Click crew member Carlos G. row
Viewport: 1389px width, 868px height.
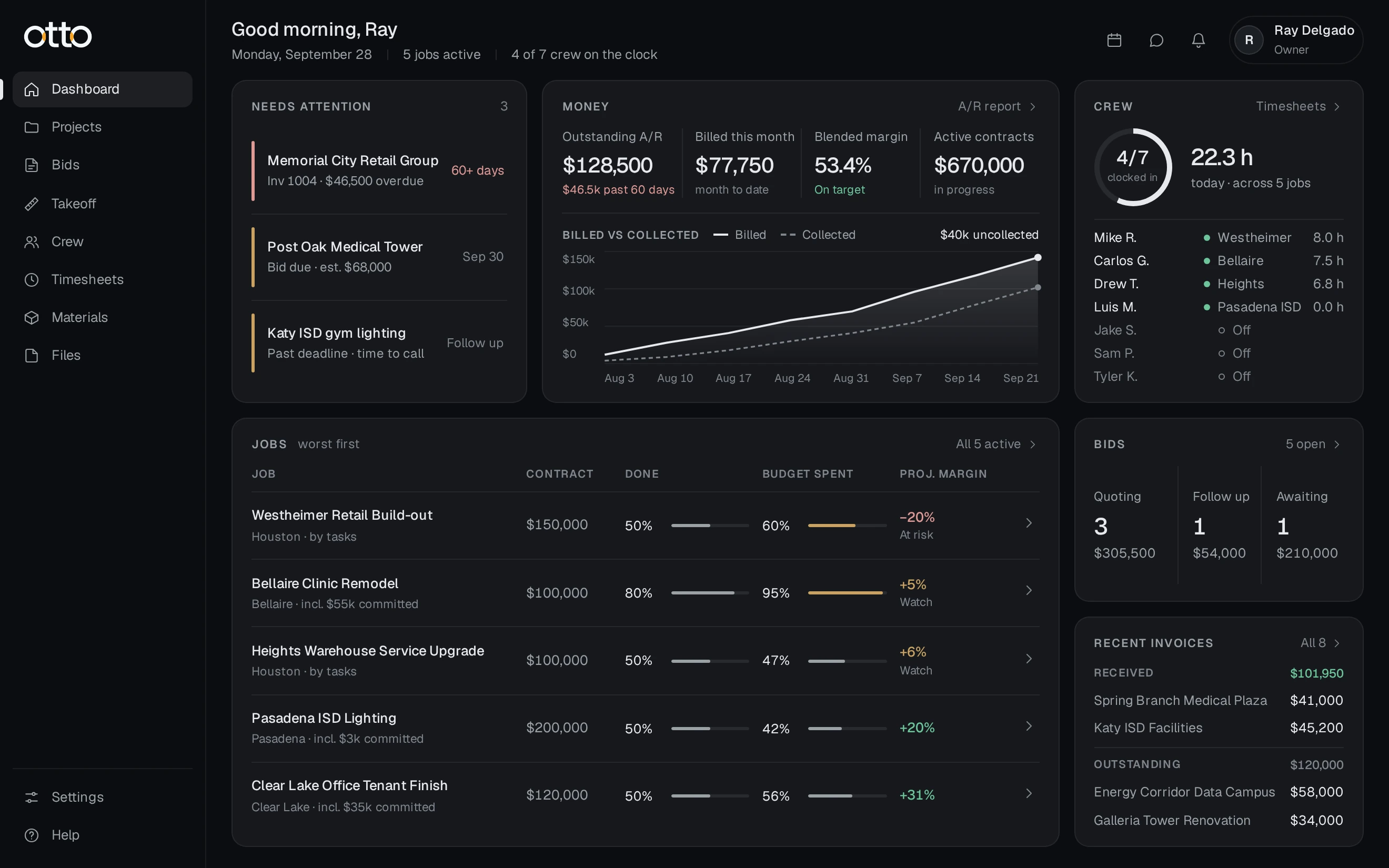(1219, 260)
